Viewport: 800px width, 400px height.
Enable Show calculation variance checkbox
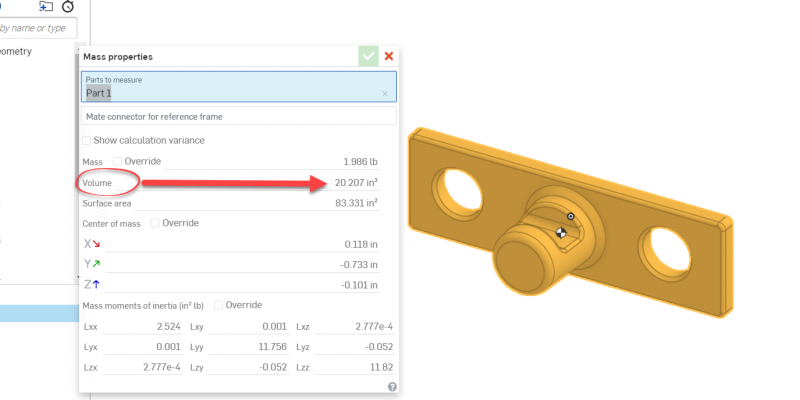pos(87,140)
